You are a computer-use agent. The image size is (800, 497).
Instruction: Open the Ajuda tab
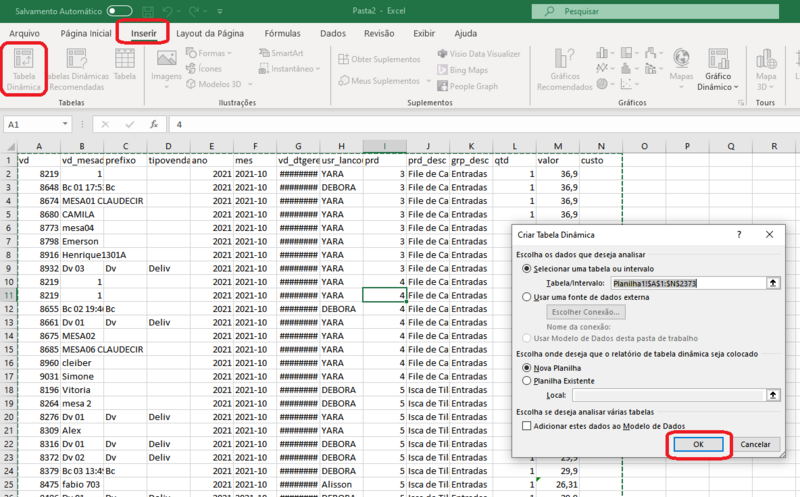click(465, 33)
